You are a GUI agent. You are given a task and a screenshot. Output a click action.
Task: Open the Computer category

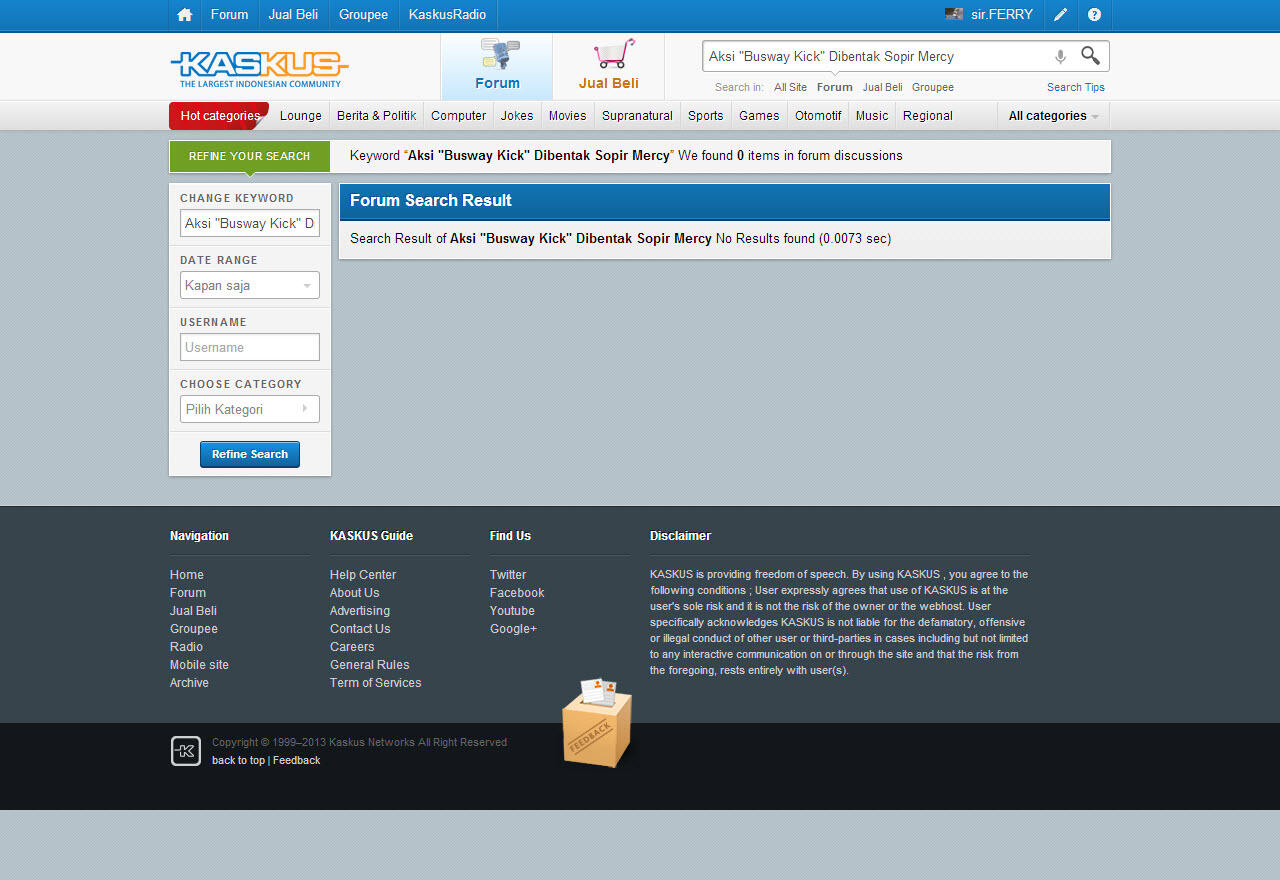(458, 116)
